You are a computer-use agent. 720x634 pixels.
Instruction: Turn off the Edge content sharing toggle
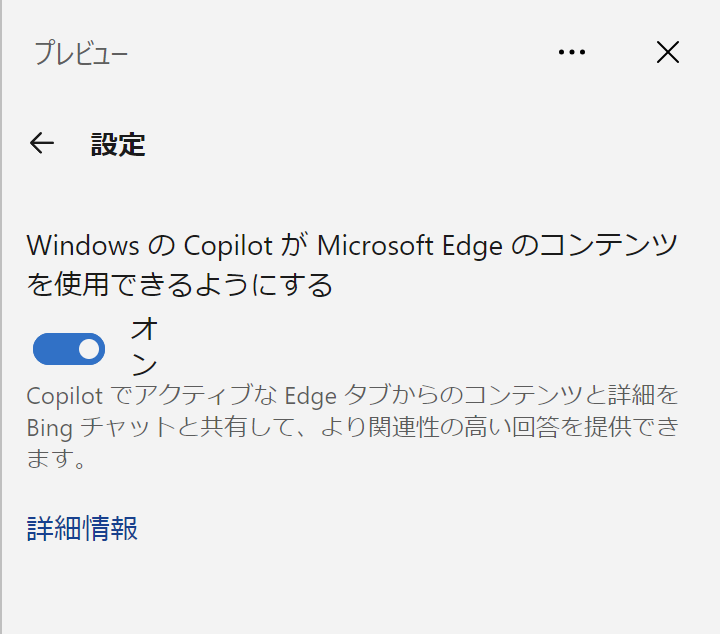pos(69,348)
